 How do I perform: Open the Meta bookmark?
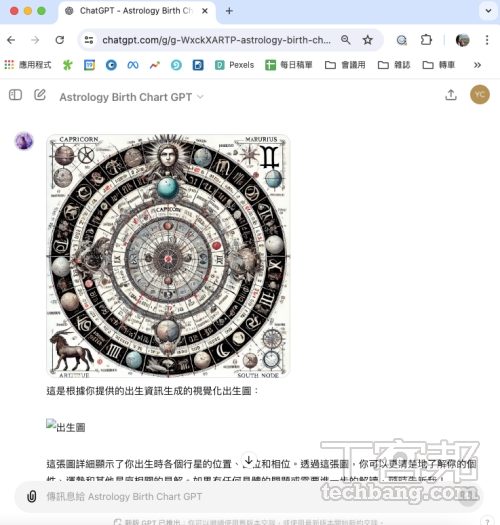click(x=133, y=65)
